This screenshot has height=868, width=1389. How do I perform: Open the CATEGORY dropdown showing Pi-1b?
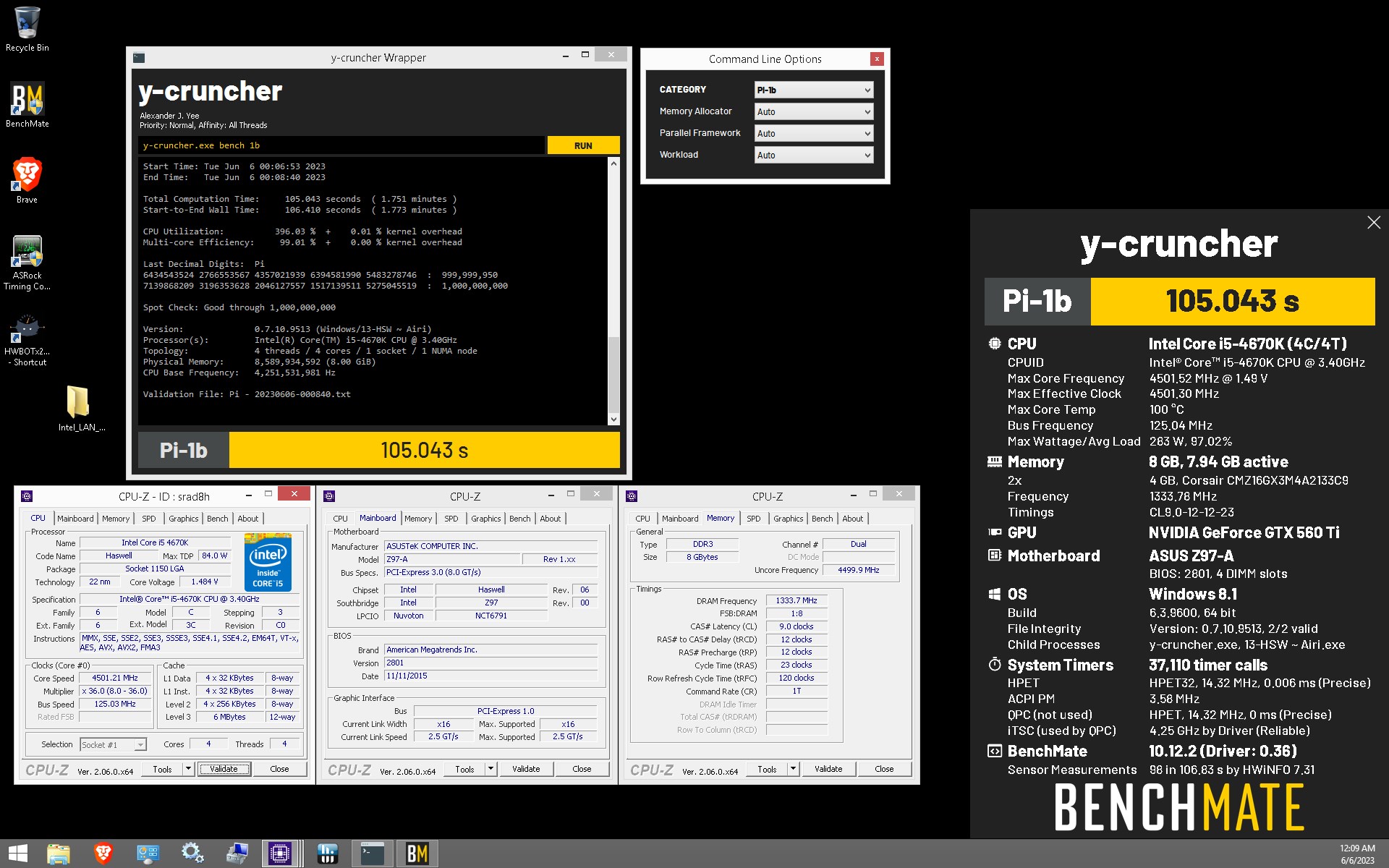pyautogui.click(x=814, y=90)
